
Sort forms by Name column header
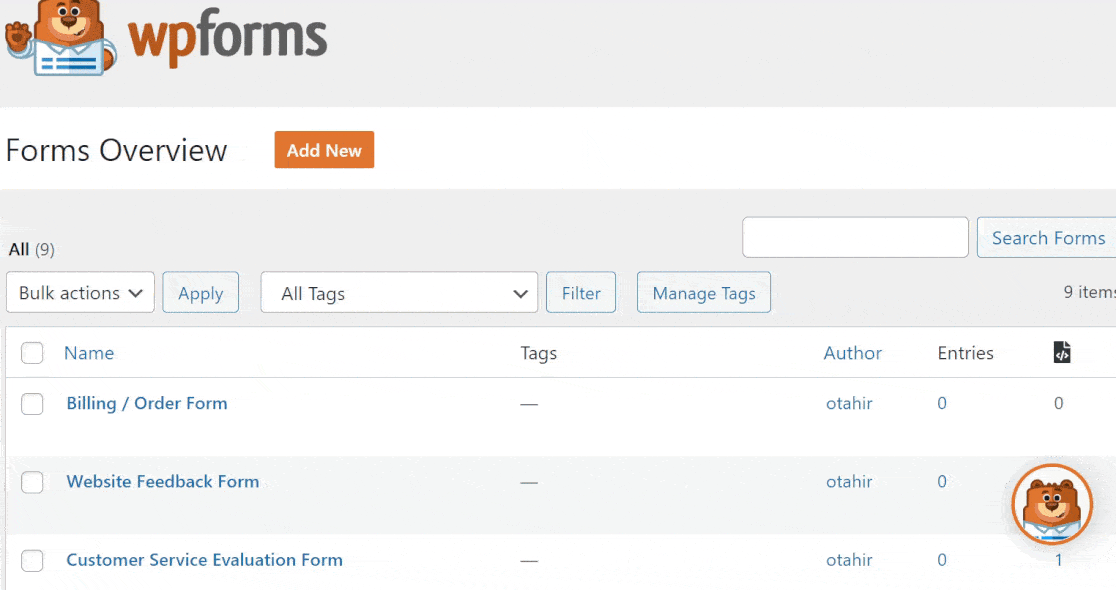(x=89, y=353)
